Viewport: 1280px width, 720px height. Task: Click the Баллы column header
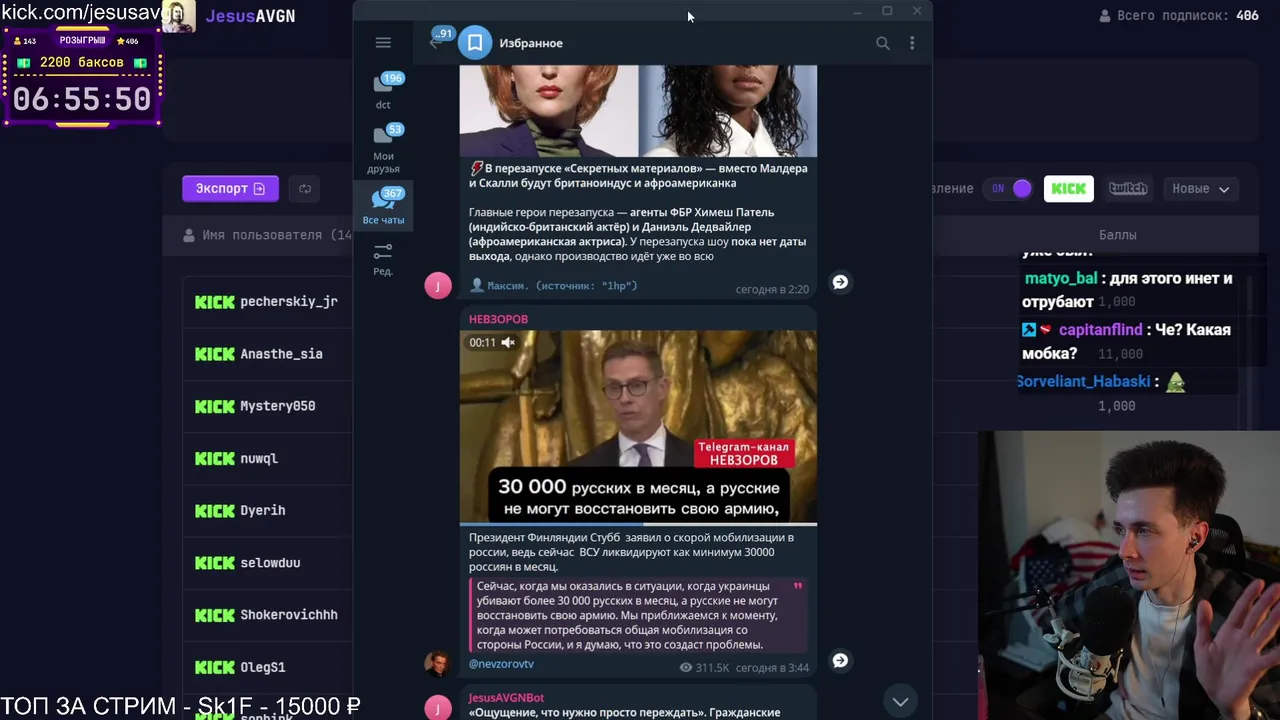(x=1117, y=235)
